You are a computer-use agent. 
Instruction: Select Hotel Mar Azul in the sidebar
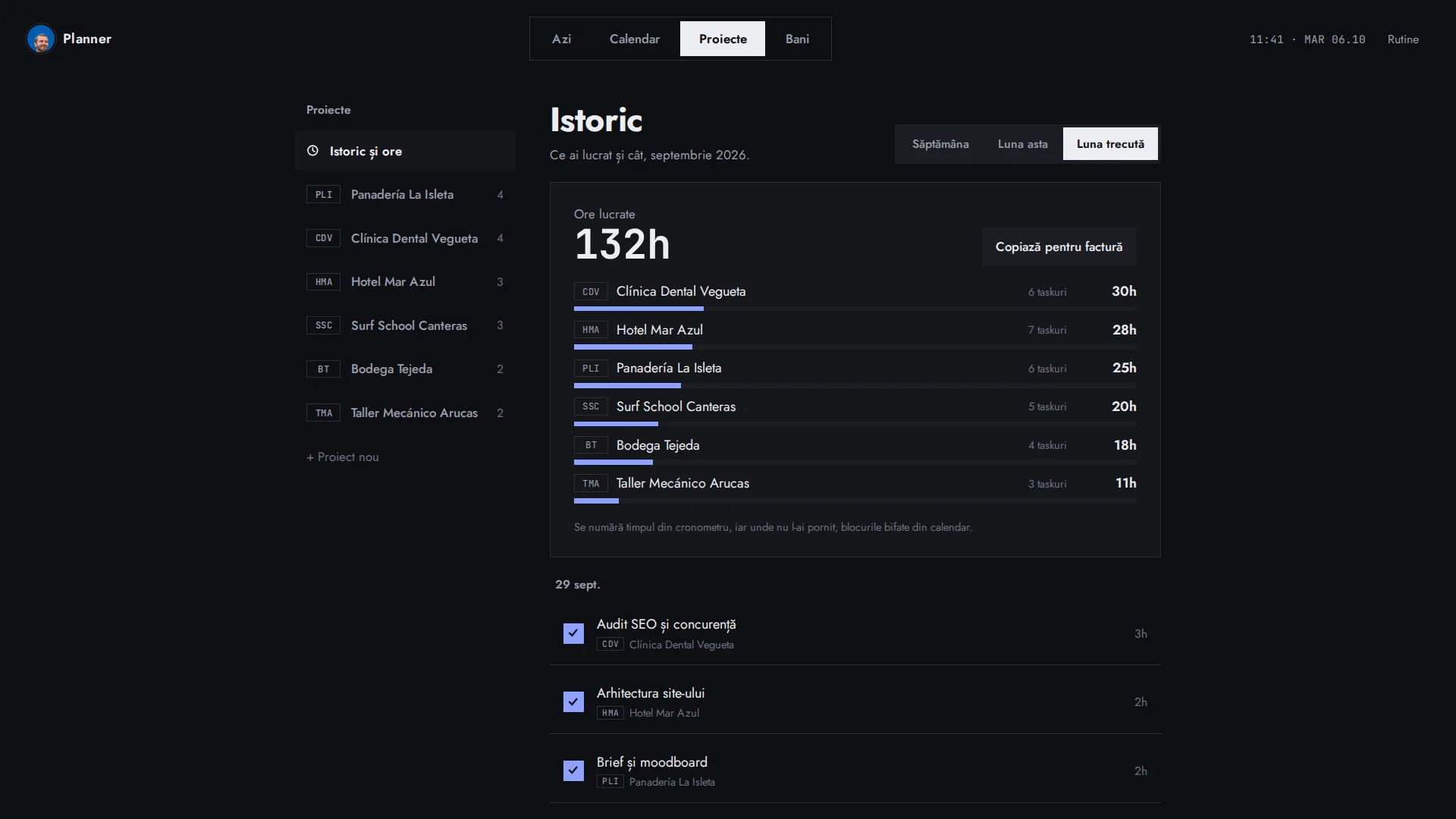pos(405,282)
